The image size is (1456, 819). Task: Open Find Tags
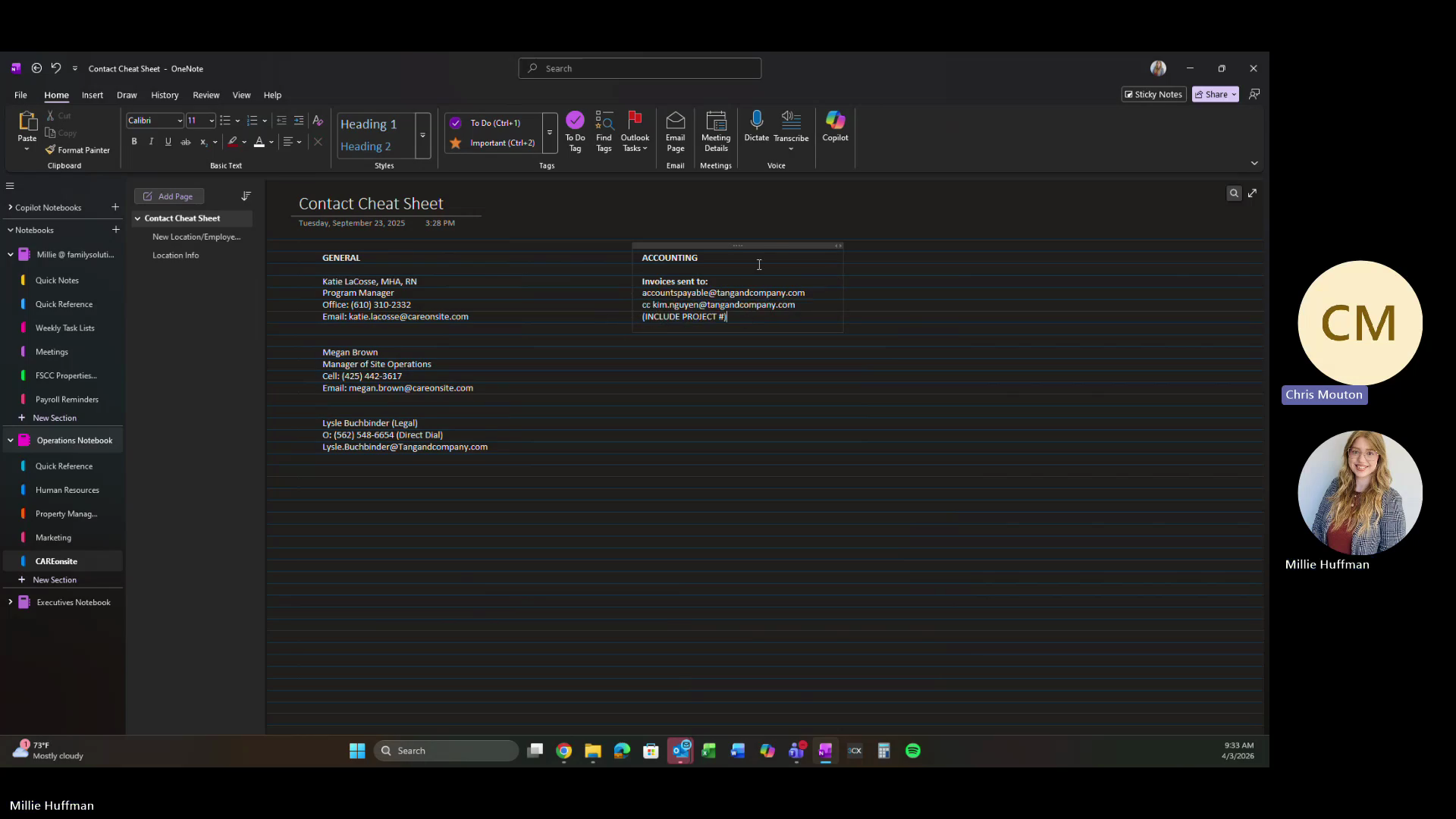coord(604,131)
